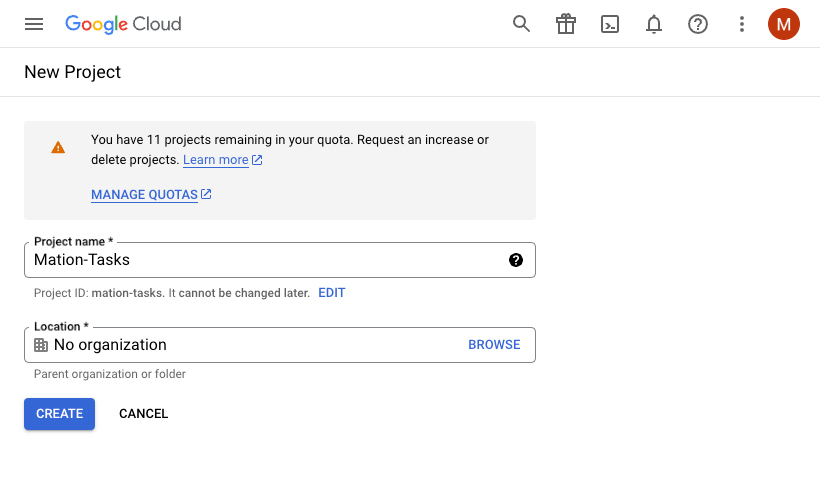Screen dimensions: 820x500
Task: Click the New Project heading
Action: point(73,72)
